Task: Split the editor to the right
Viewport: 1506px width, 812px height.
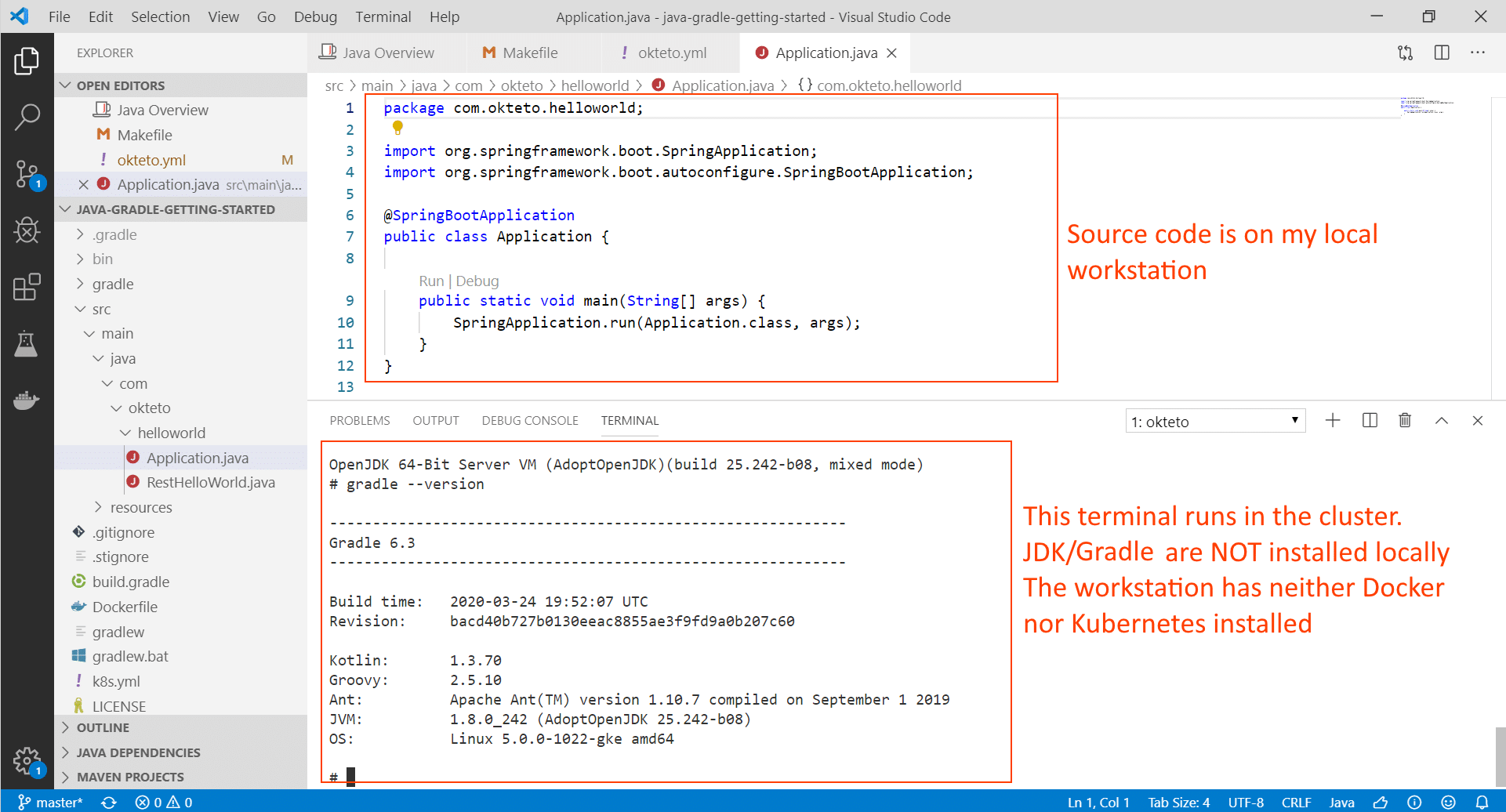Action: 1442,53
